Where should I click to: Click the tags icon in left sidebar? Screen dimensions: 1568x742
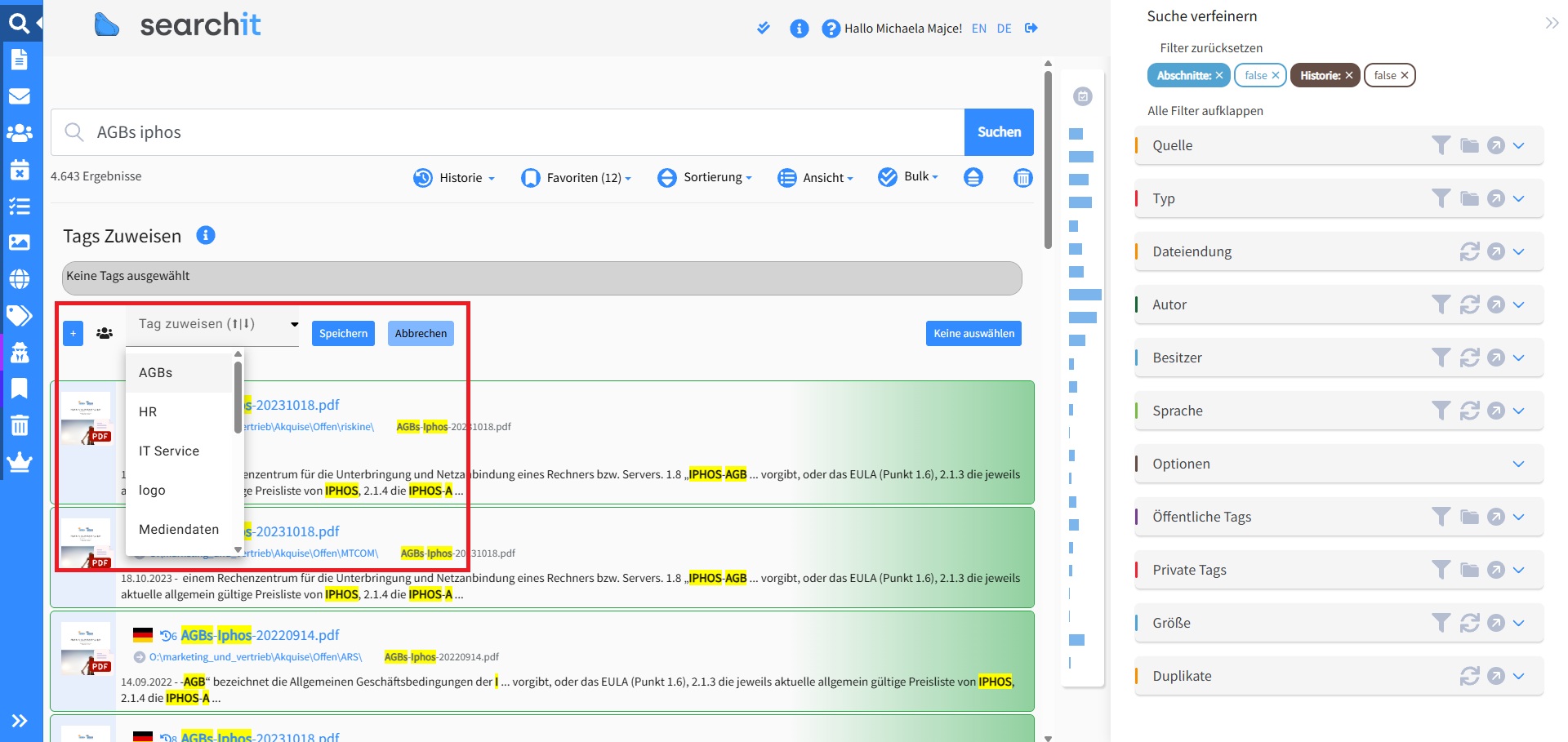click(20, 316)
